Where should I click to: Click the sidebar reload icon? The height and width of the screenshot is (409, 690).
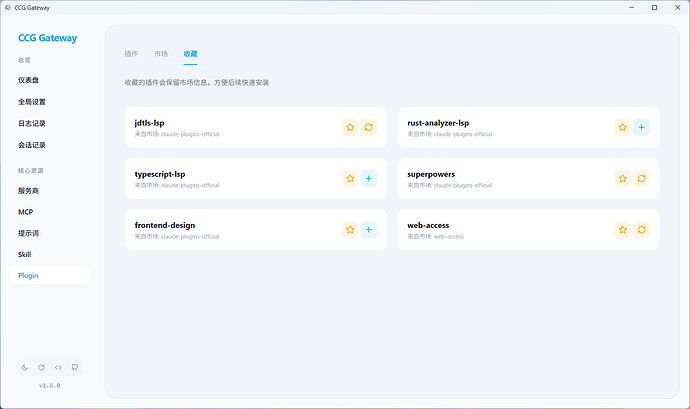click(41, 368)
